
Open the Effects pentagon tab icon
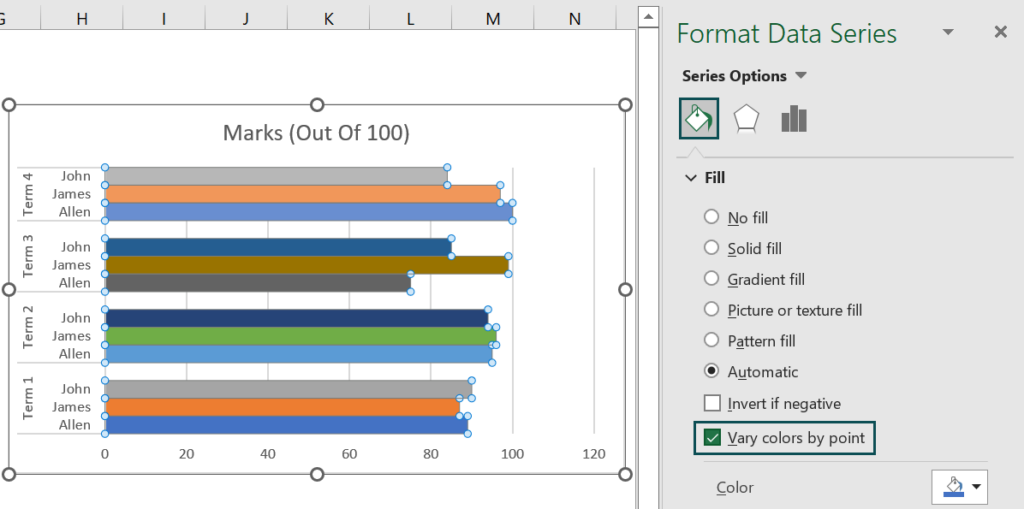pos(746,119)
